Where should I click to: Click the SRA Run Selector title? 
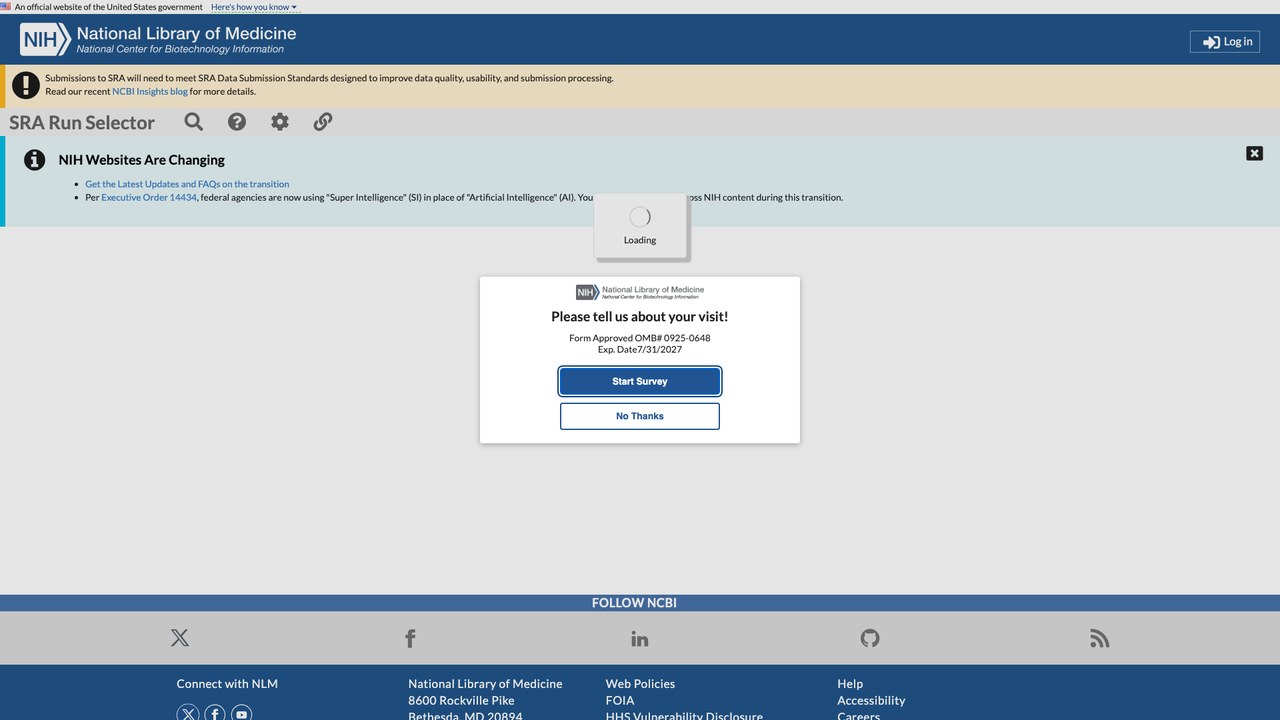(82, 123)
